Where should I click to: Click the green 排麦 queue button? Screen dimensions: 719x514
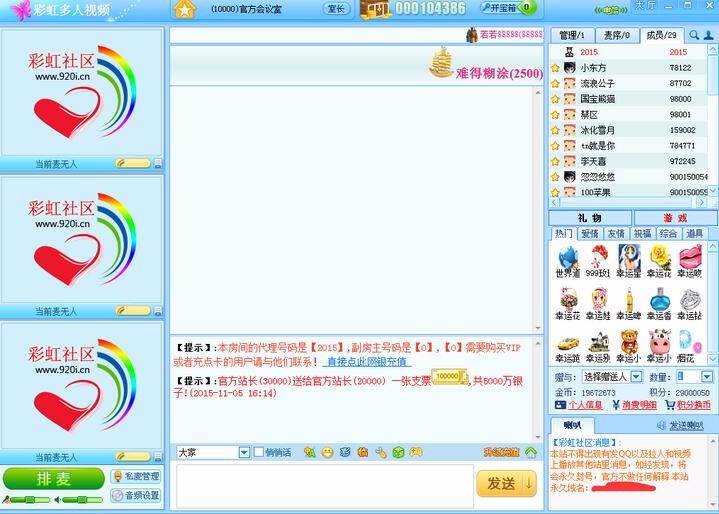[x=54, y=479]
